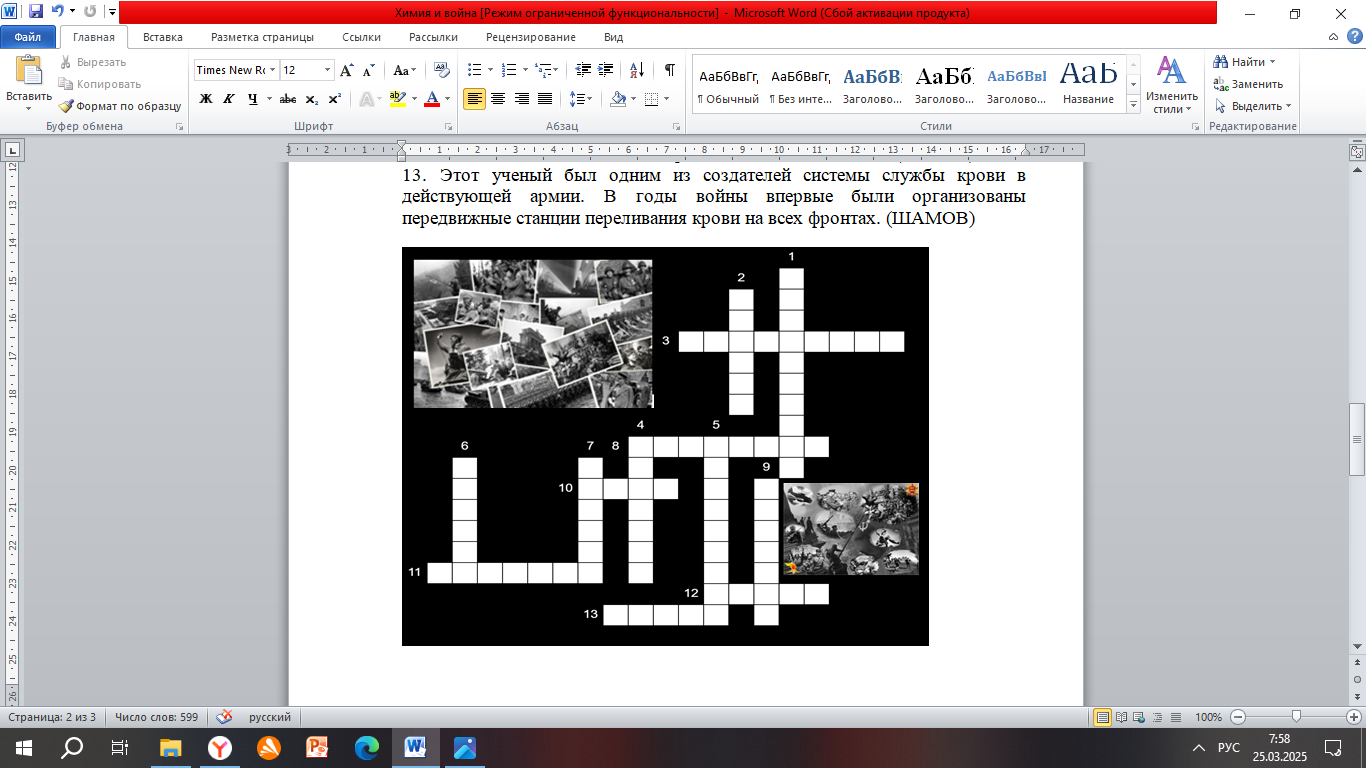Open the Вставка ribbon tab
Image resolution: width=1366 pixels, height=768 pixels.
(x=162, y=37)
